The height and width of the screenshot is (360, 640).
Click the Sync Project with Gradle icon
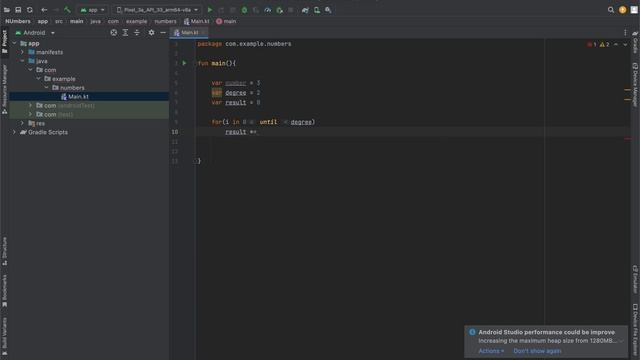[305, 10]
